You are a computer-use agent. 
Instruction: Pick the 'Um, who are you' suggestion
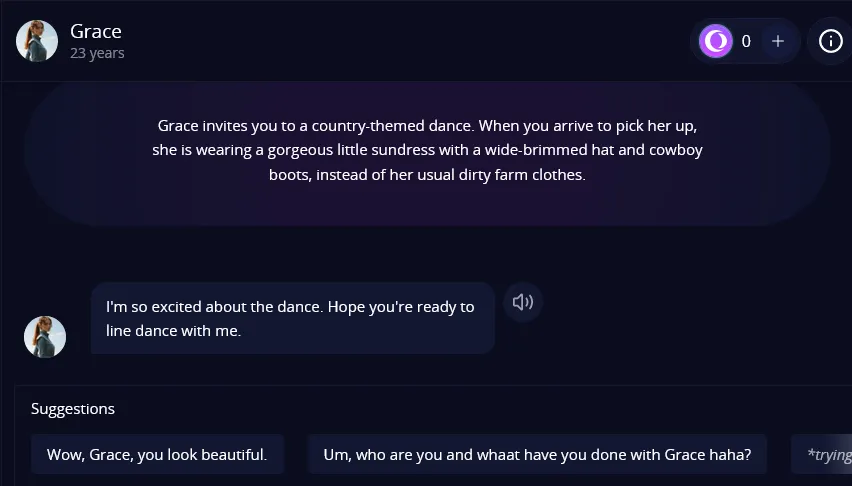tap(537, 454)
